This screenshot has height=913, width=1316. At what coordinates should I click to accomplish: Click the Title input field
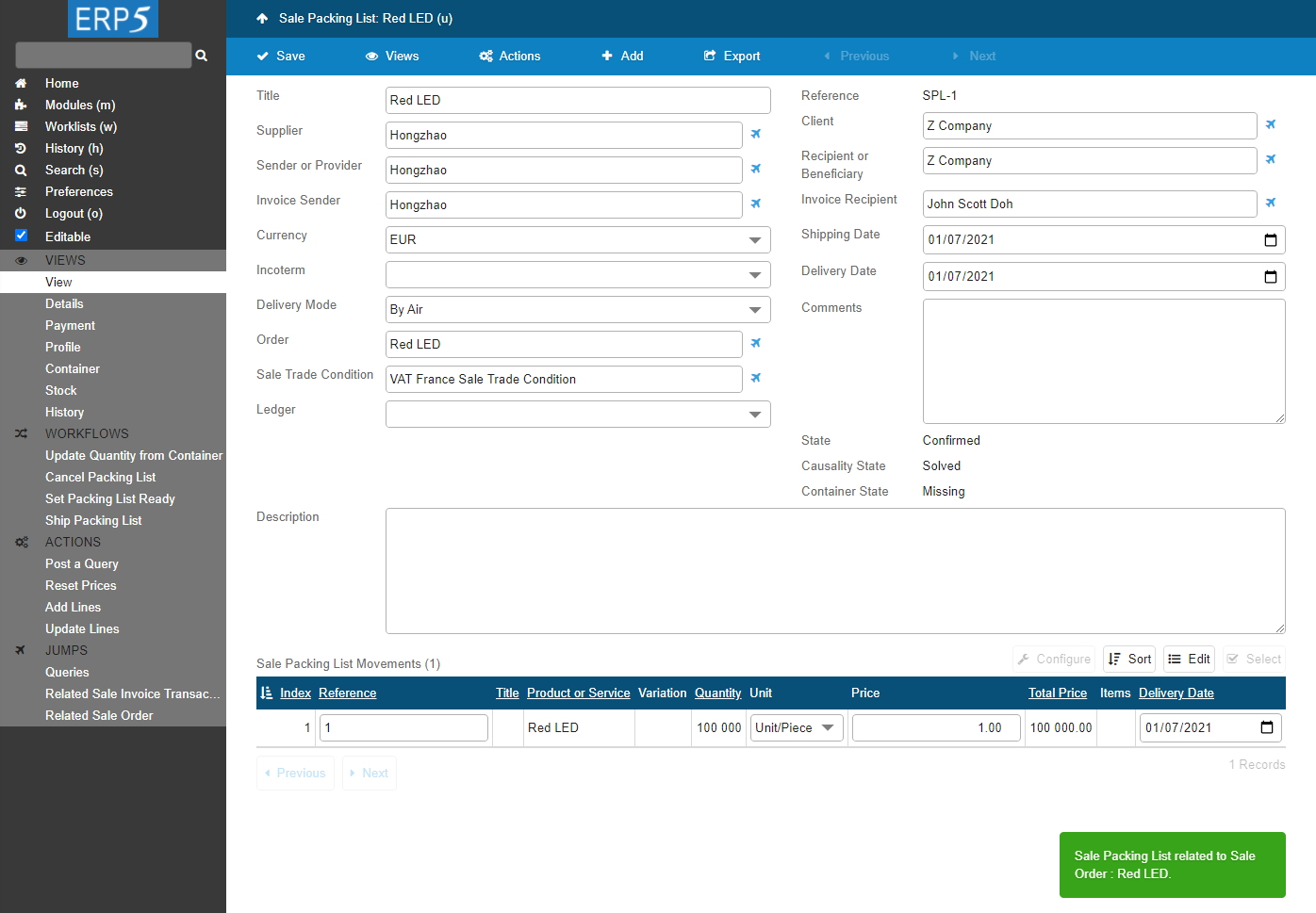[578, 100]
